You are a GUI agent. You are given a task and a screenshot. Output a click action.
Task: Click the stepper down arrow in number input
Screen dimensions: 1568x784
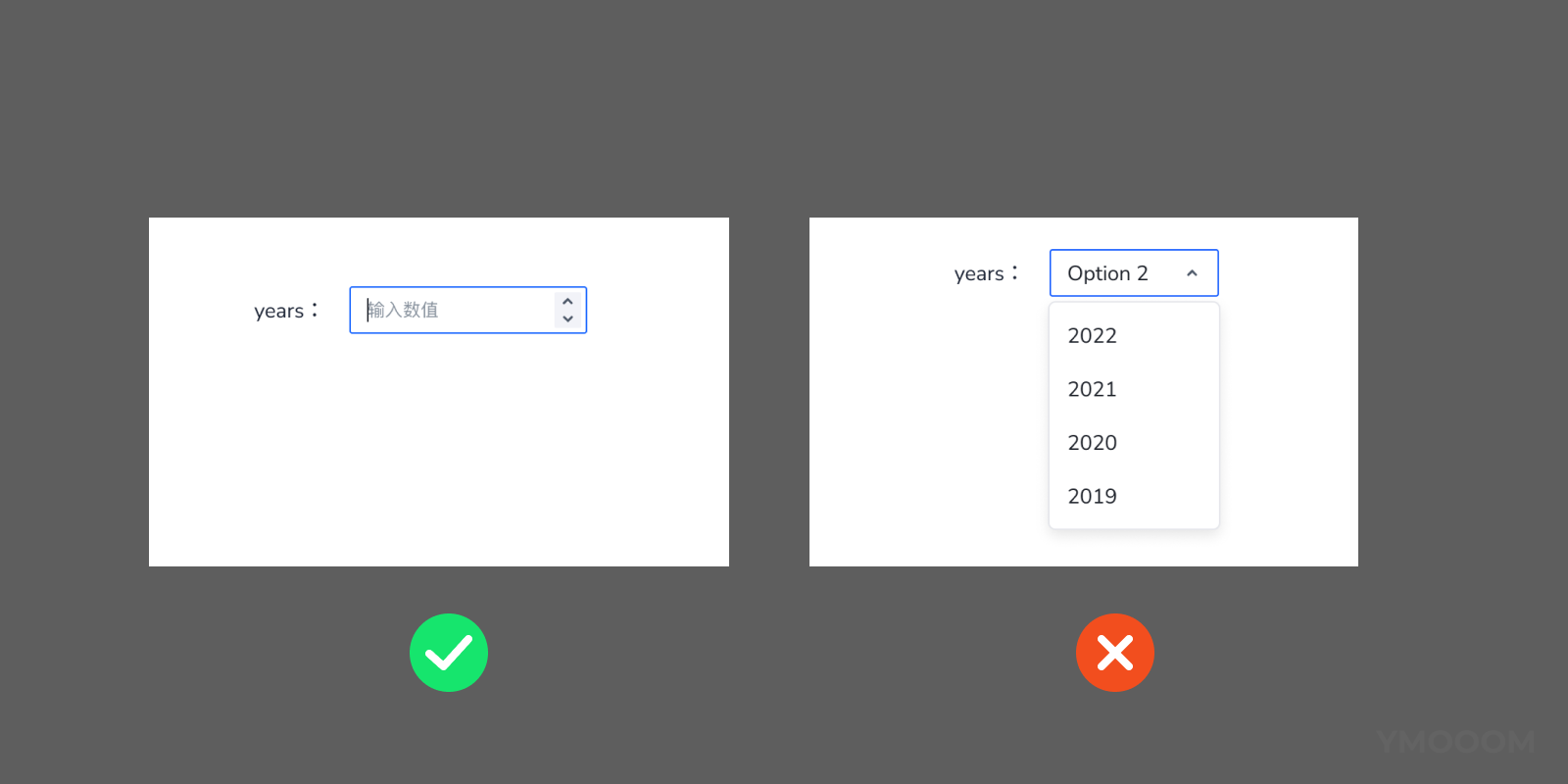[567, 318]
